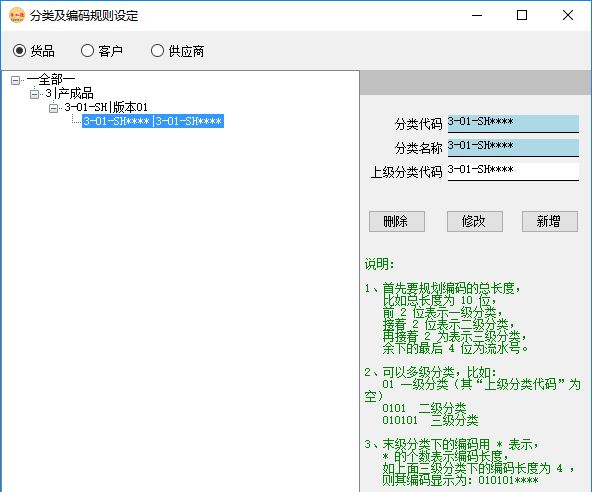This screenshot has height=492, width=592.
Task: Click the 010101 三级分类 text line
Action: pyautogui.click(x=430, y=420)
